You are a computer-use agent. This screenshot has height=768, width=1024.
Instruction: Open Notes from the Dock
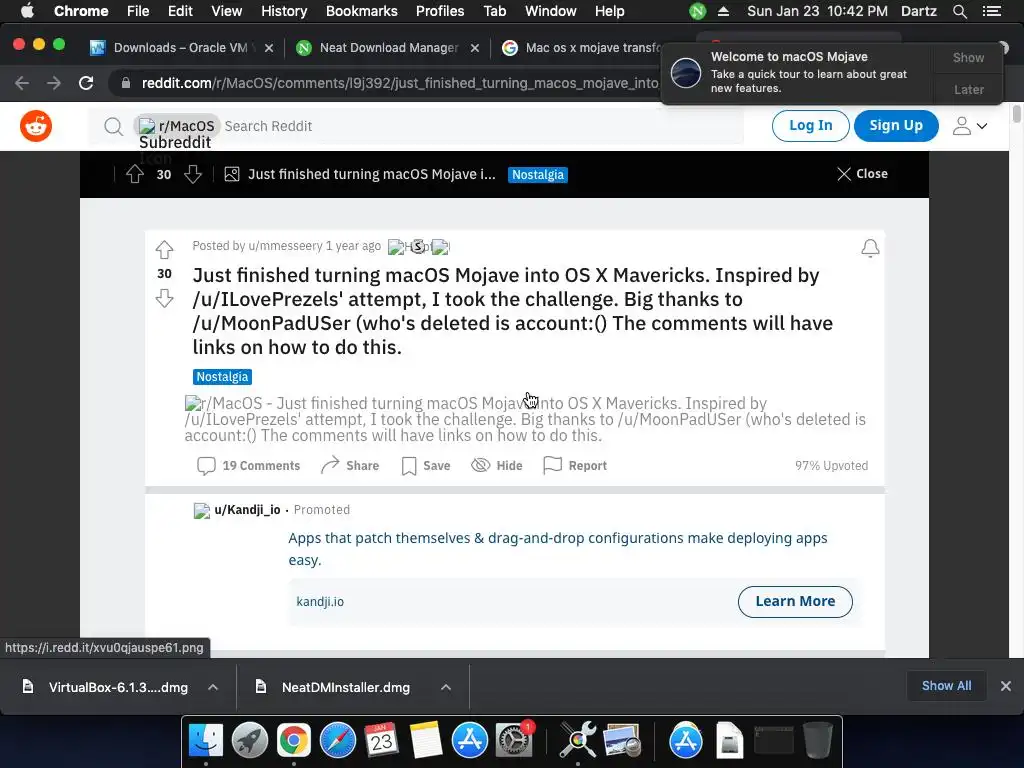pyautogui.click(x=426, y=740)
